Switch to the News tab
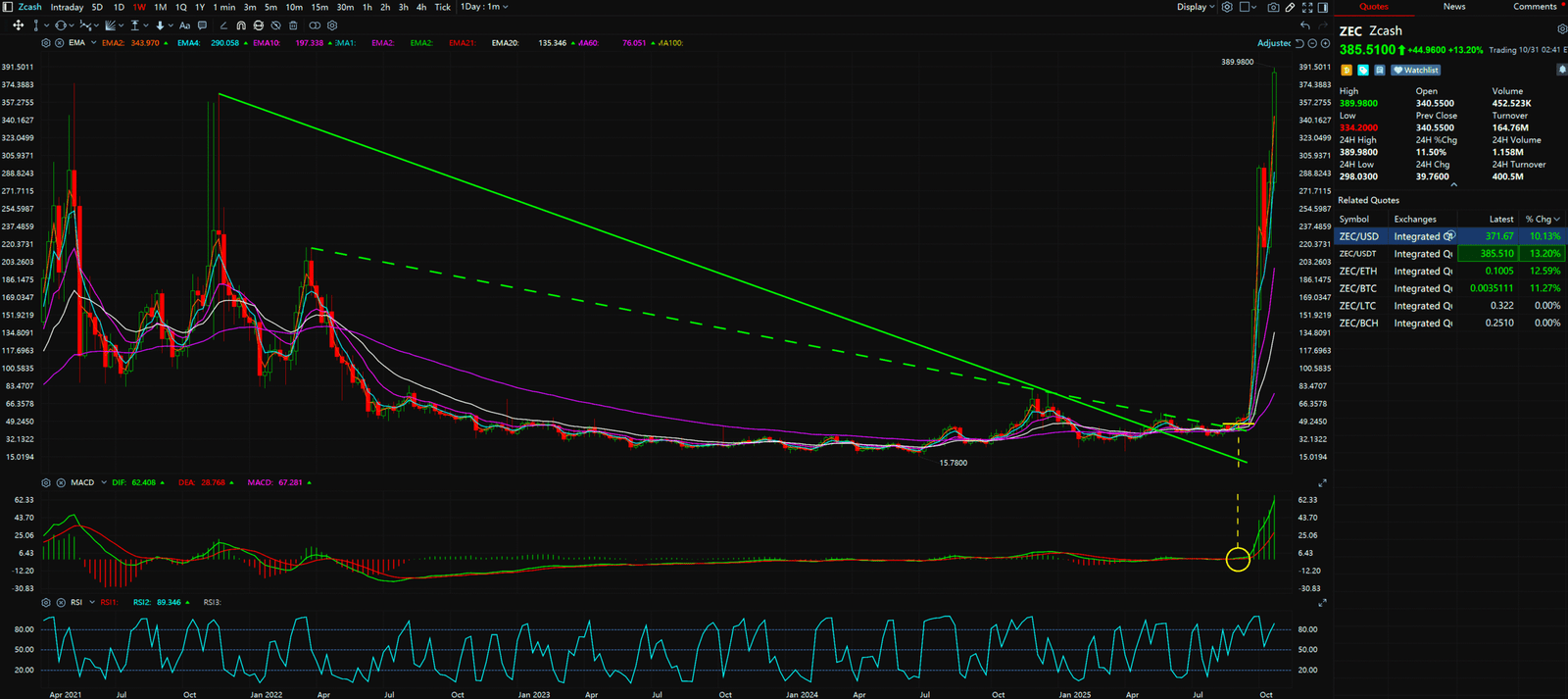The height and width of the screenshot is (699, 1568). [1454, 7]
